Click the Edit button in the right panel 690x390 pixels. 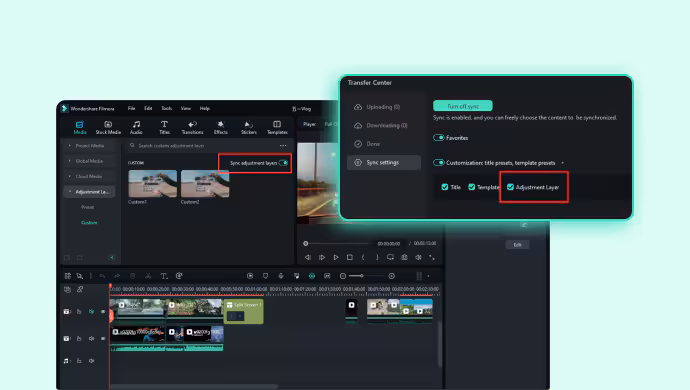(518, 245)
